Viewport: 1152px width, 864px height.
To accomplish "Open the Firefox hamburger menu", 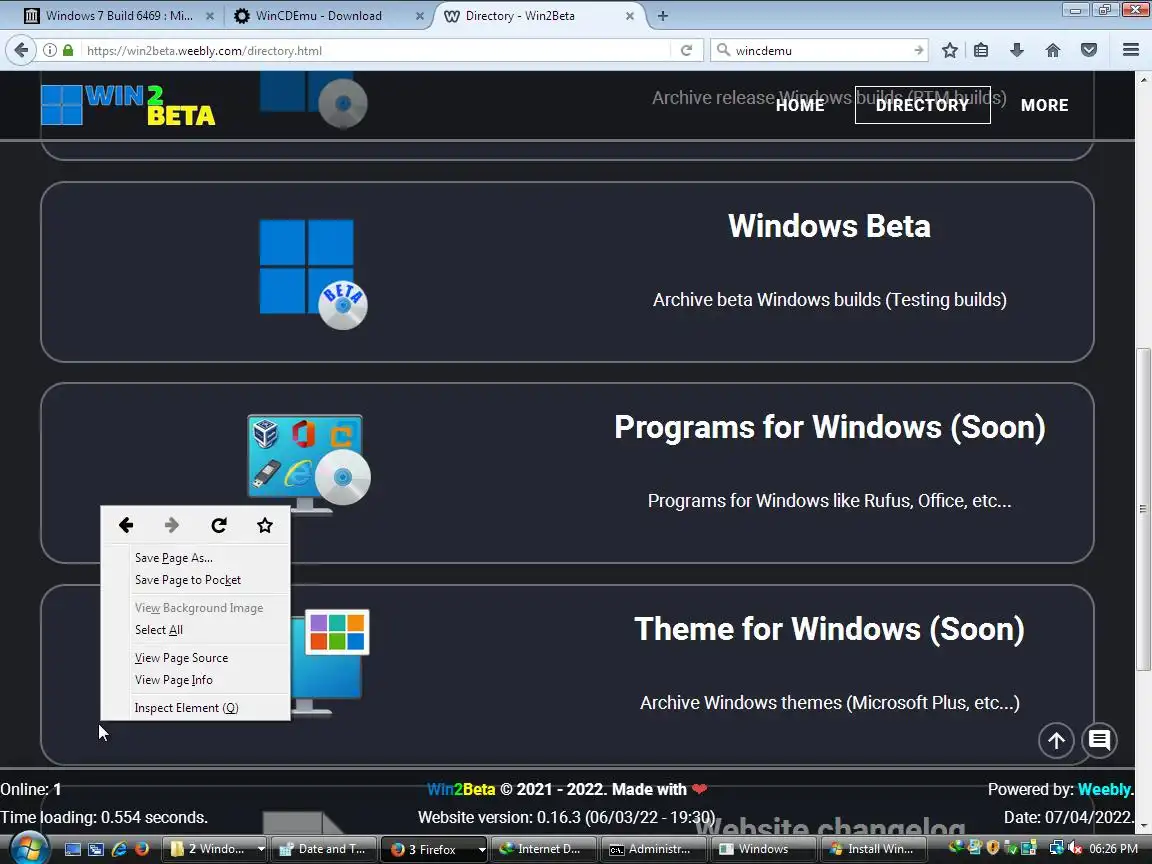I will 1131,50.
